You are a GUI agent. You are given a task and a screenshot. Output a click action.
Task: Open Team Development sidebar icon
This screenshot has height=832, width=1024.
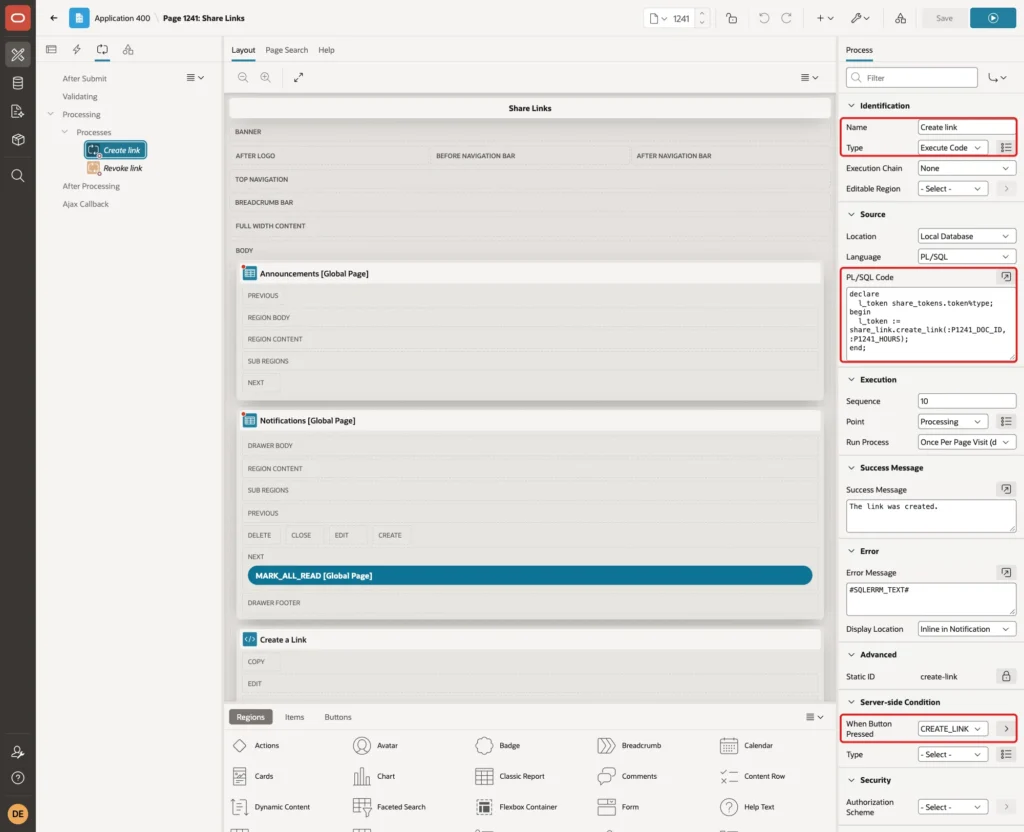click(x=18, y=111)
